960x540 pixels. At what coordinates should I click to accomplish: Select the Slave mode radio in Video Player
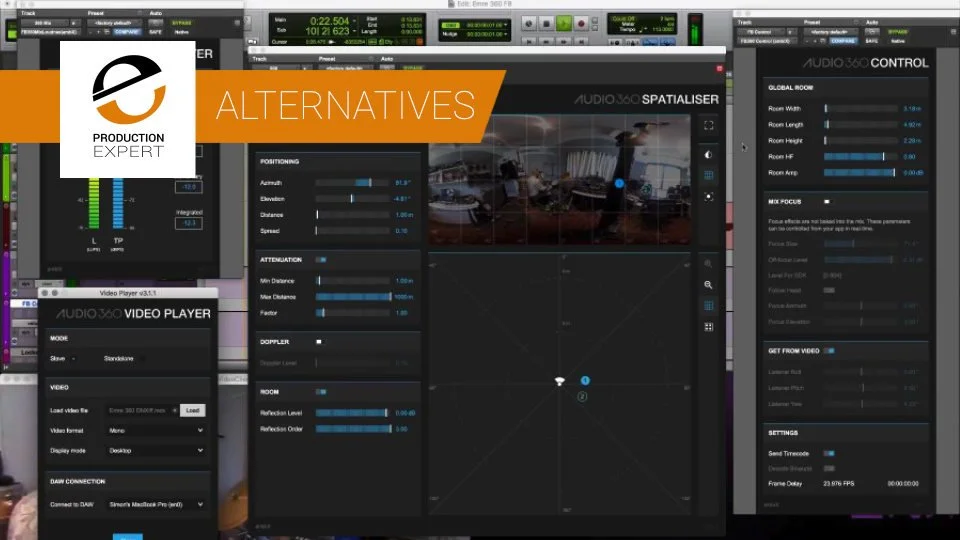73,359
